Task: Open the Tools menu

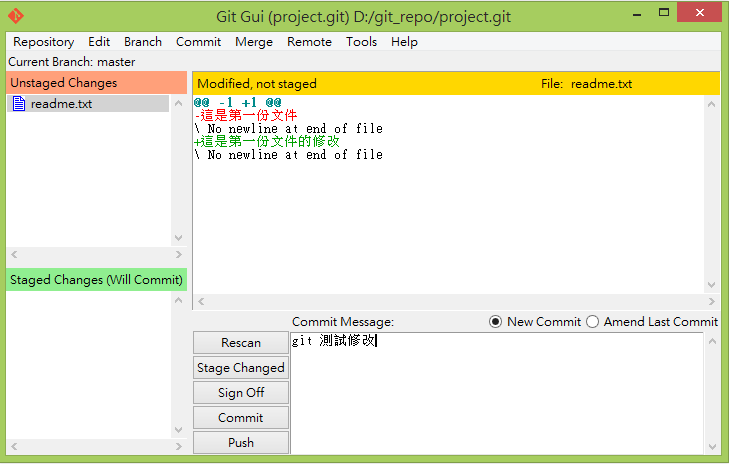Action: click(361, 42)
